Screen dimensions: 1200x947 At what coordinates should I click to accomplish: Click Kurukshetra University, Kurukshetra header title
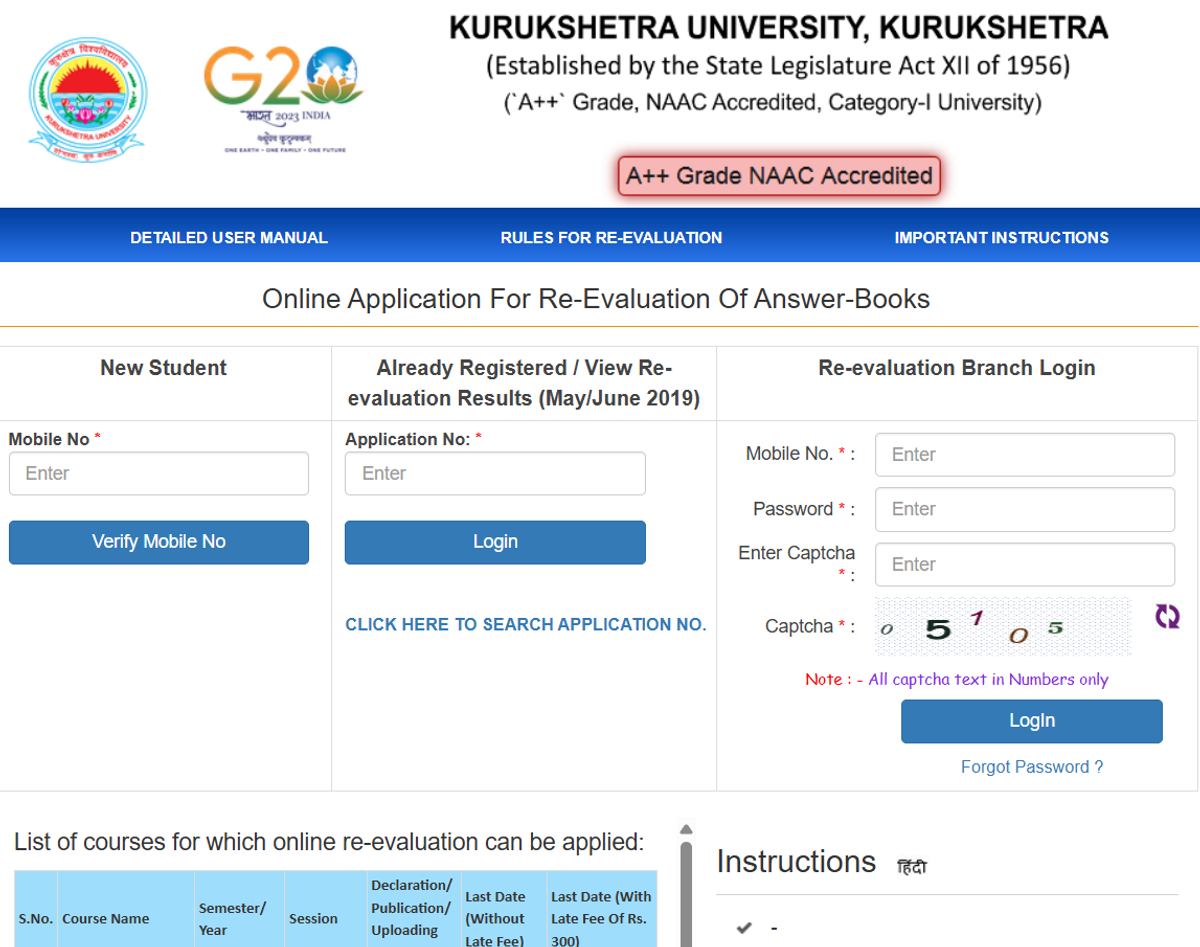778,27
